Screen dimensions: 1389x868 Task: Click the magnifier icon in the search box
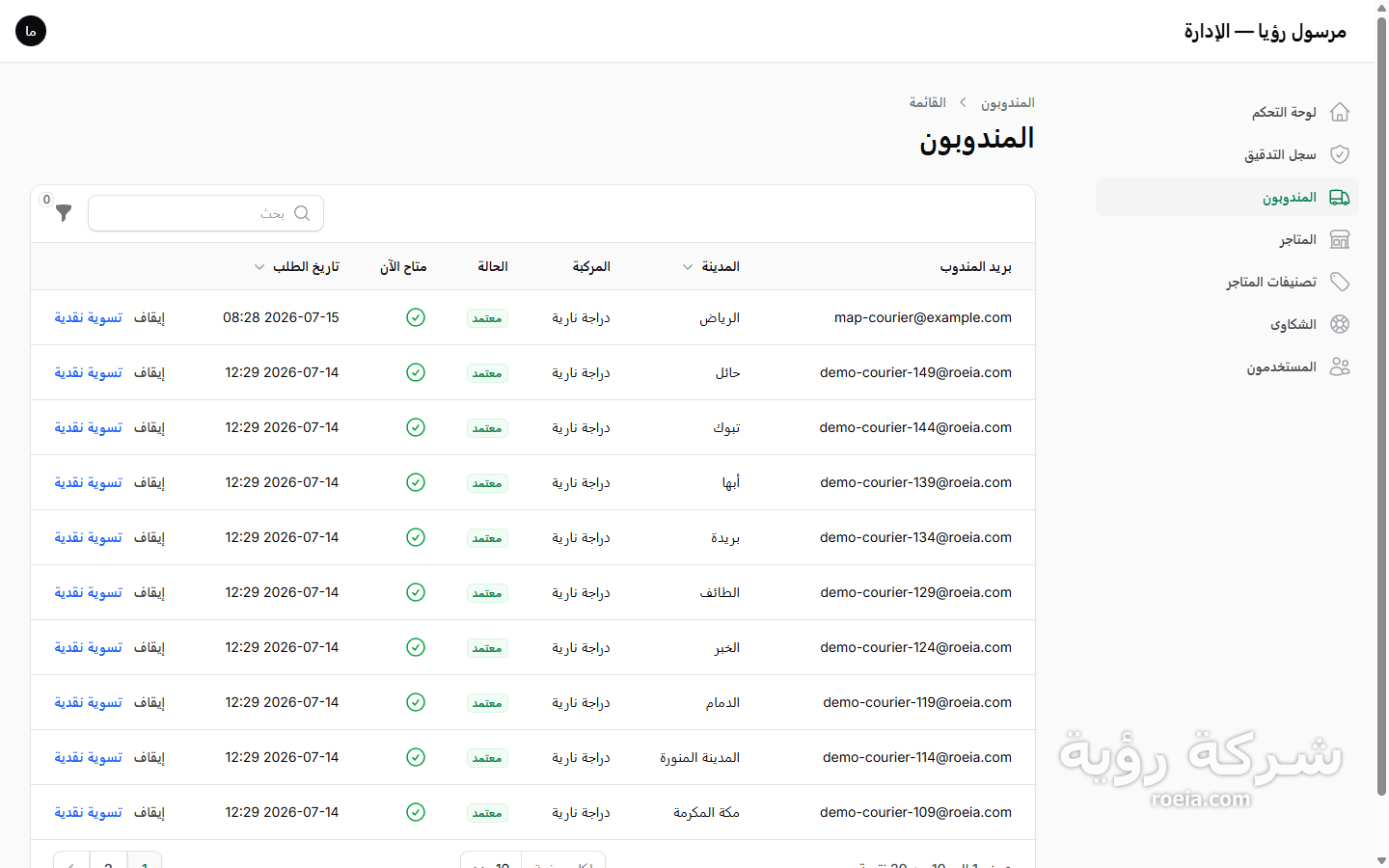tap(302, 213)
